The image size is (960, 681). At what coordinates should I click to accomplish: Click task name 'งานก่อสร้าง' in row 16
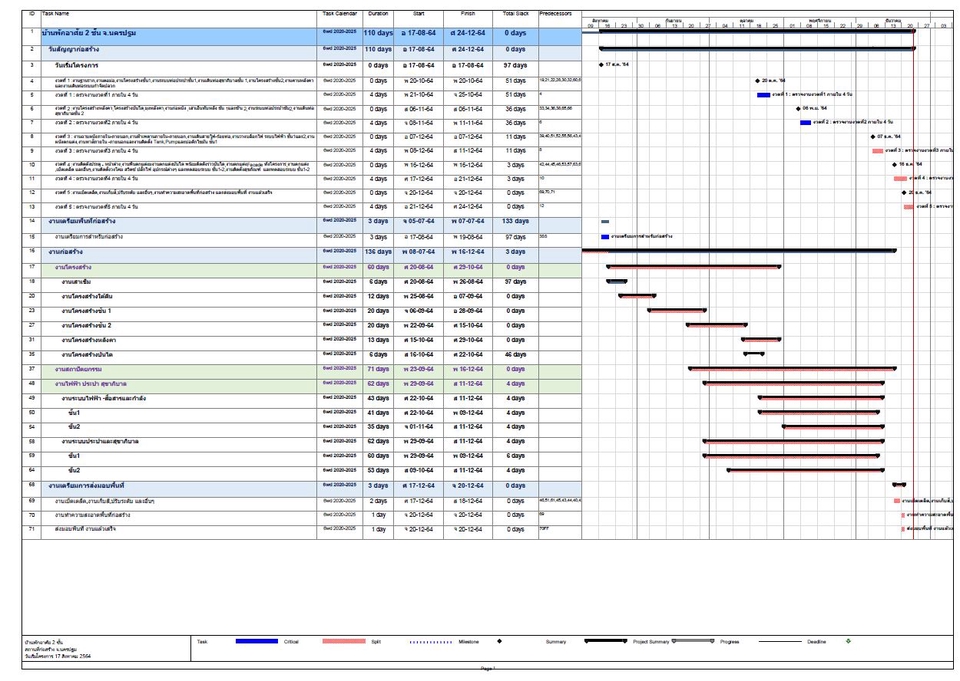coord(66,252)
